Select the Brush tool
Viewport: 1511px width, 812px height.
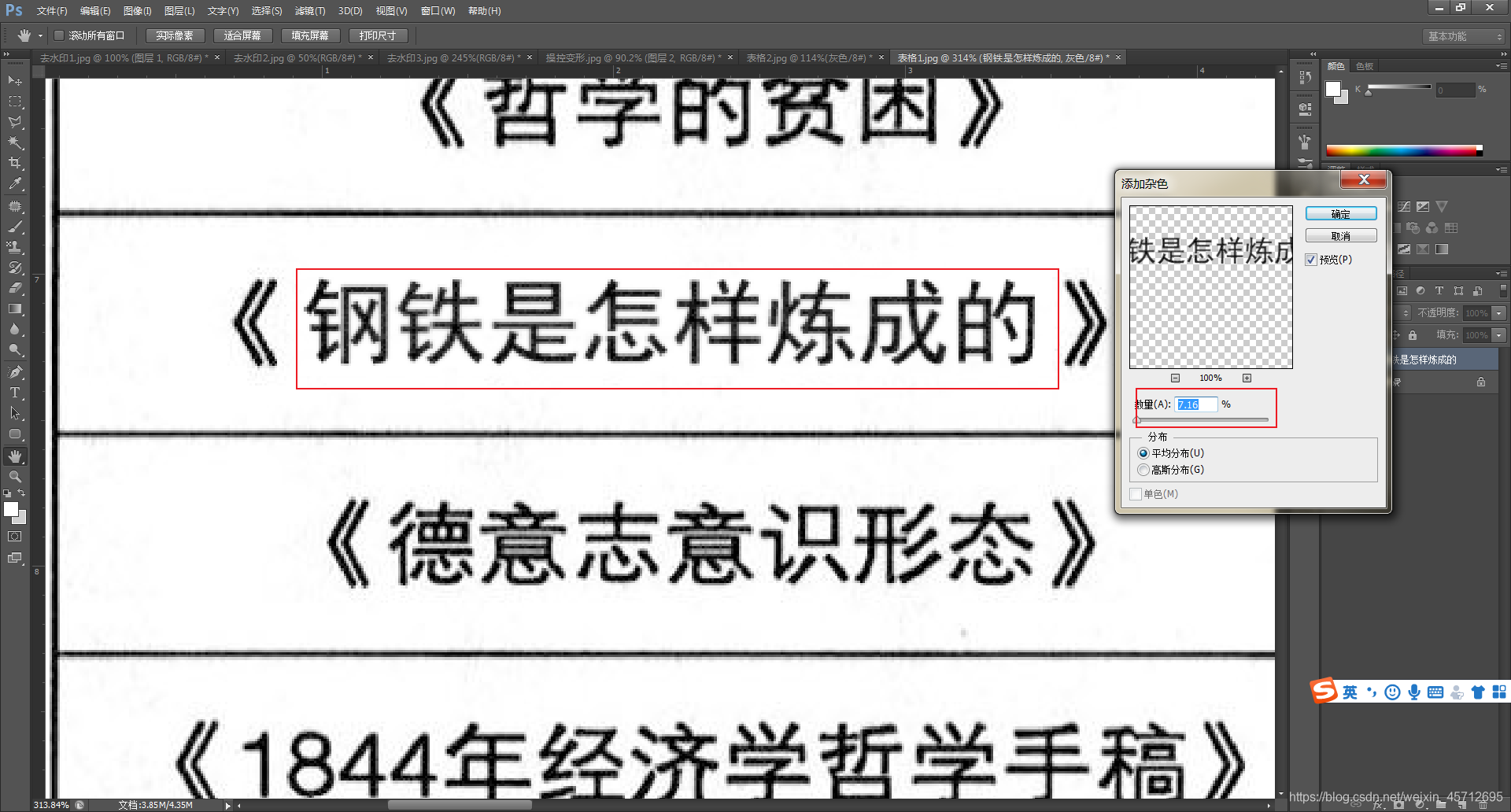[x=14, y=227]
